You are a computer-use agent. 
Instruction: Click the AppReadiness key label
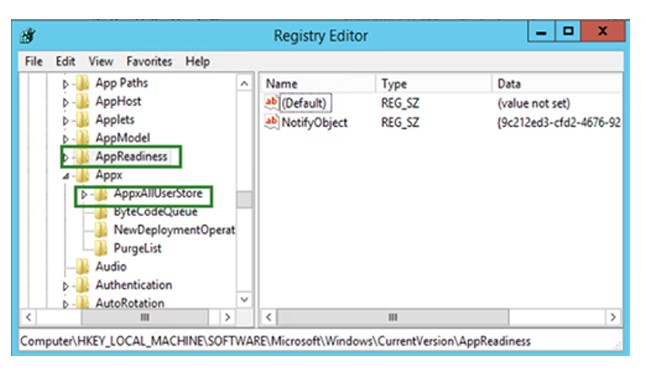click(131, 156)
